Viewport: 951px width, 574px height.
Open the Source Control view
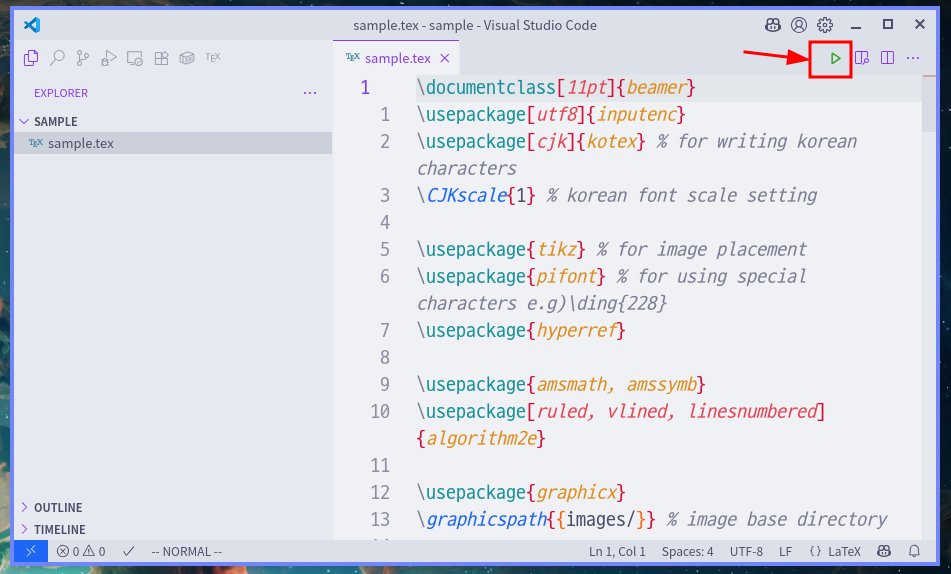point(84,58)
